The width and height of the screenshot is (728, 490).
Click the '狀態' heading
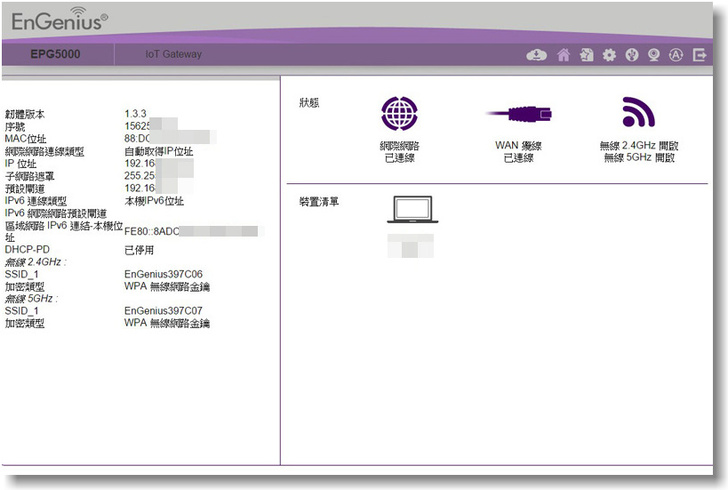(309, 103)
